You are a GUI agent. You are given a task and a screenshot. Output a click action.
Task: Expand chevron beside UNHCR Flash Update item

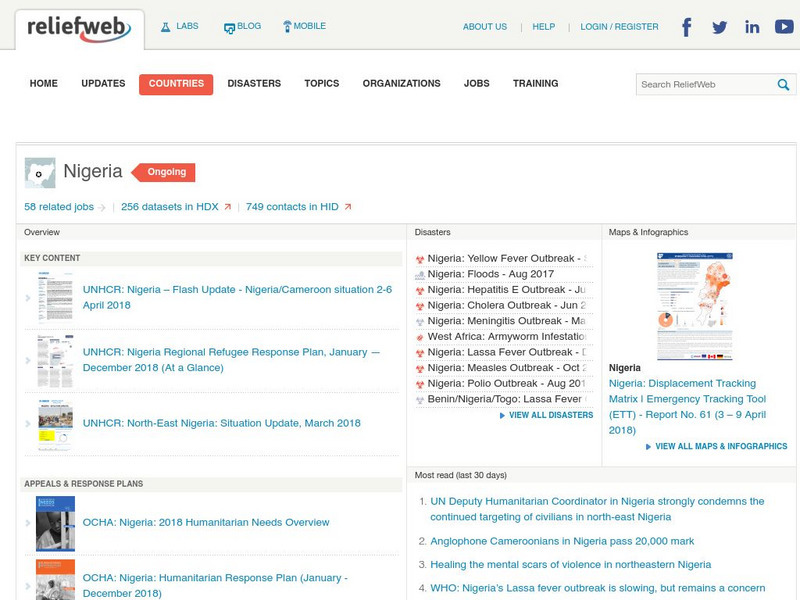pyautogui.click(x=28, y=298)
